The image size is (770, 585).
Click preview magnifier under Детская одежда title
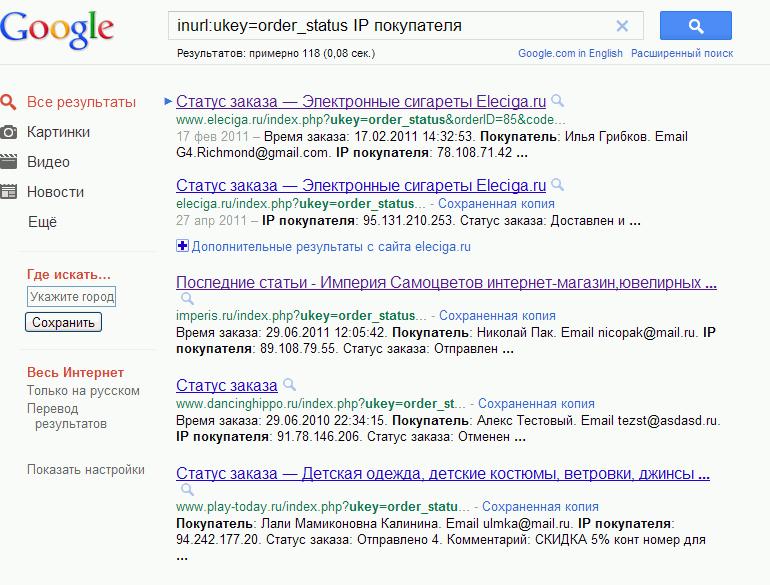pyautogui.click(x=188, y=489)
